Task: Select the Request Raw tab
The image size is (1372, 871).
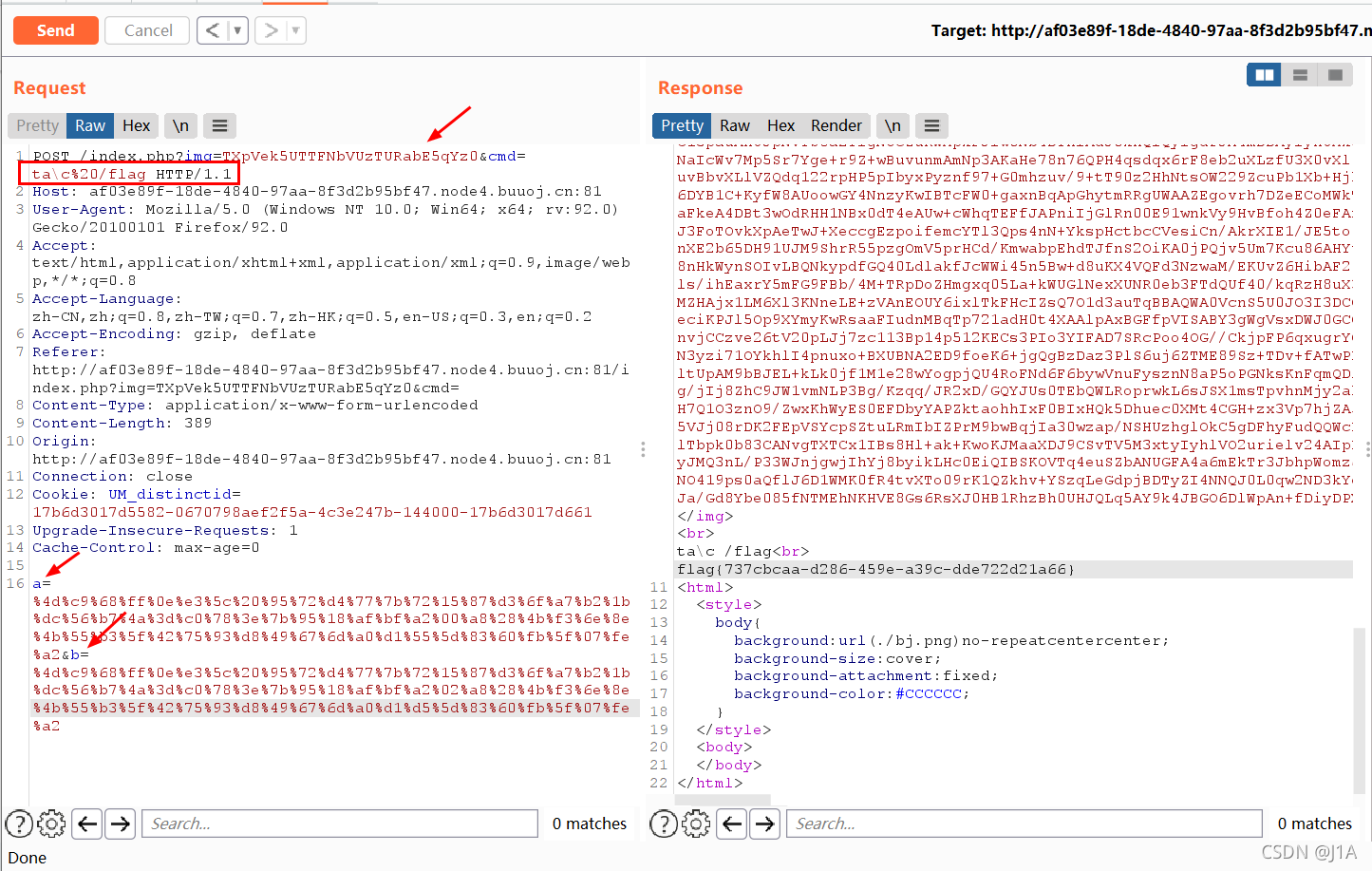Action: click(x=90, y=125)
